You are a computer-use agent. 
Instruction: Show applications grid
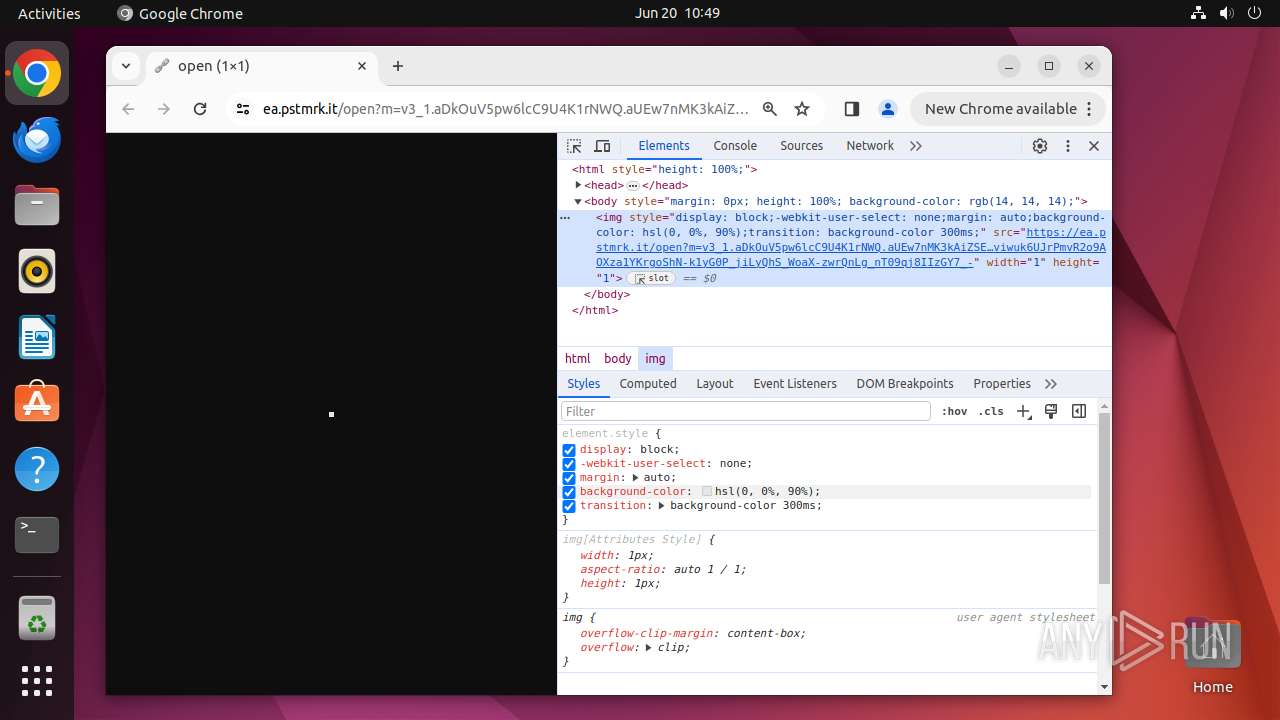pyautogui.click(x=37, y=681)
